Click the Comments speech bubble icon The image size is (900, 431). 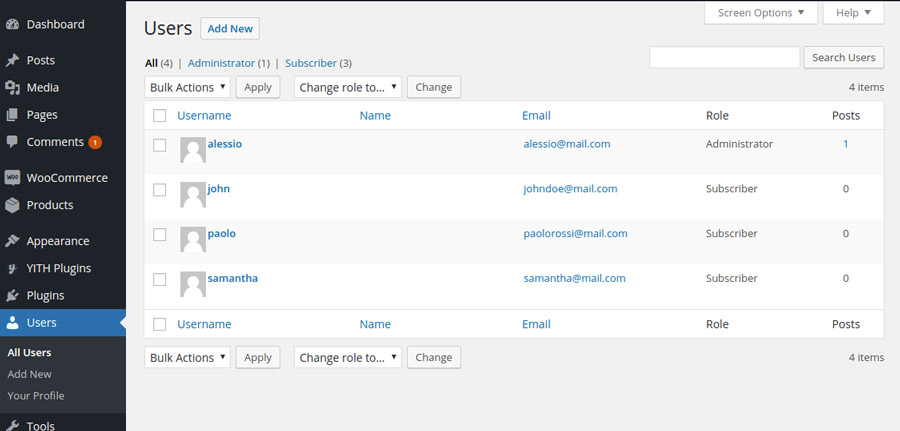tap(12, 142)
